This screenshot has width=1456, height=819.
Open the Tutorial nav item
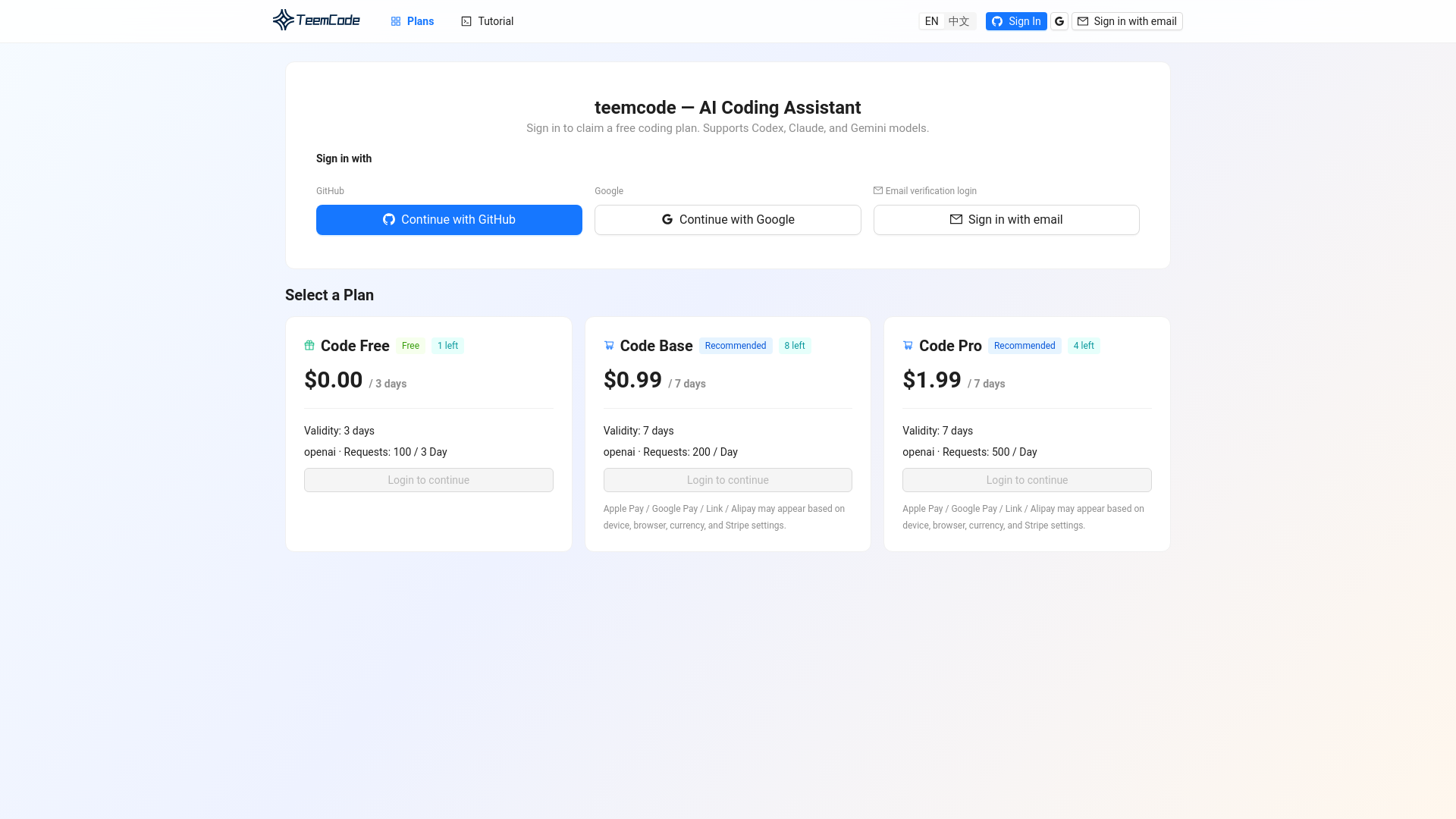[487, 21]
